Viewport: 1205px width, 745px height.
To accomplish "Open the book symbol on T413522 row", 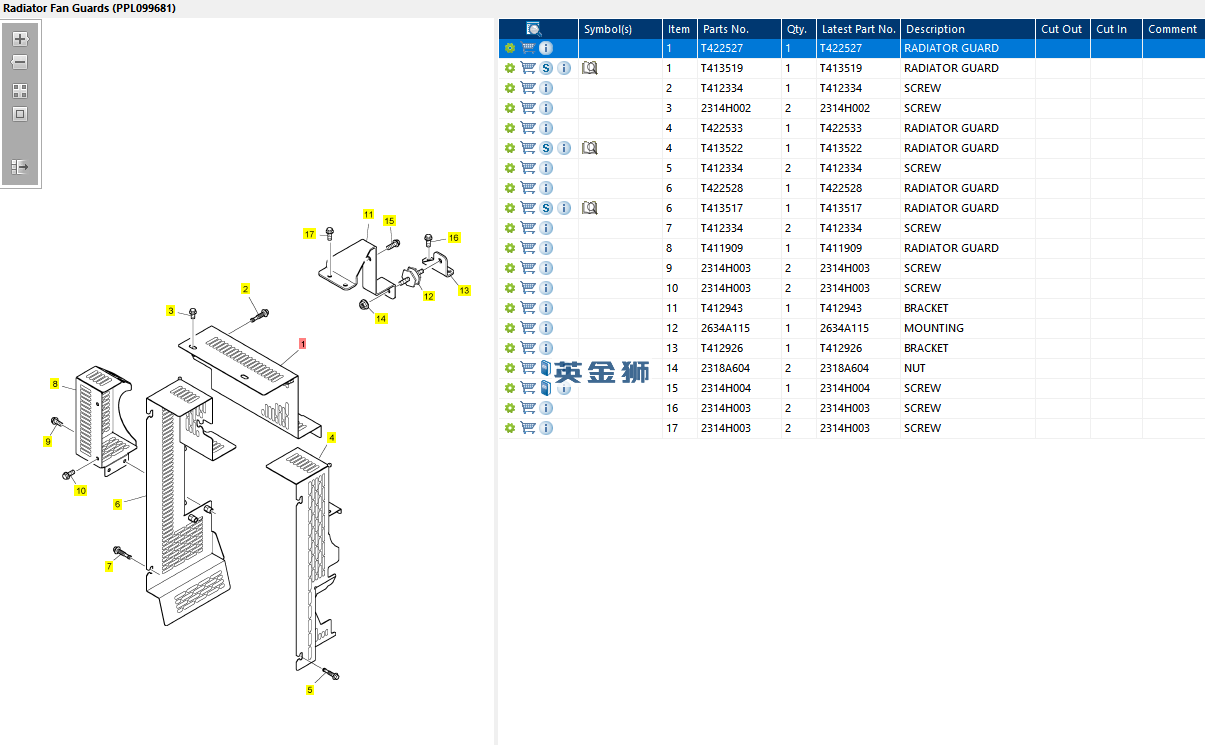I will [590, 148].
